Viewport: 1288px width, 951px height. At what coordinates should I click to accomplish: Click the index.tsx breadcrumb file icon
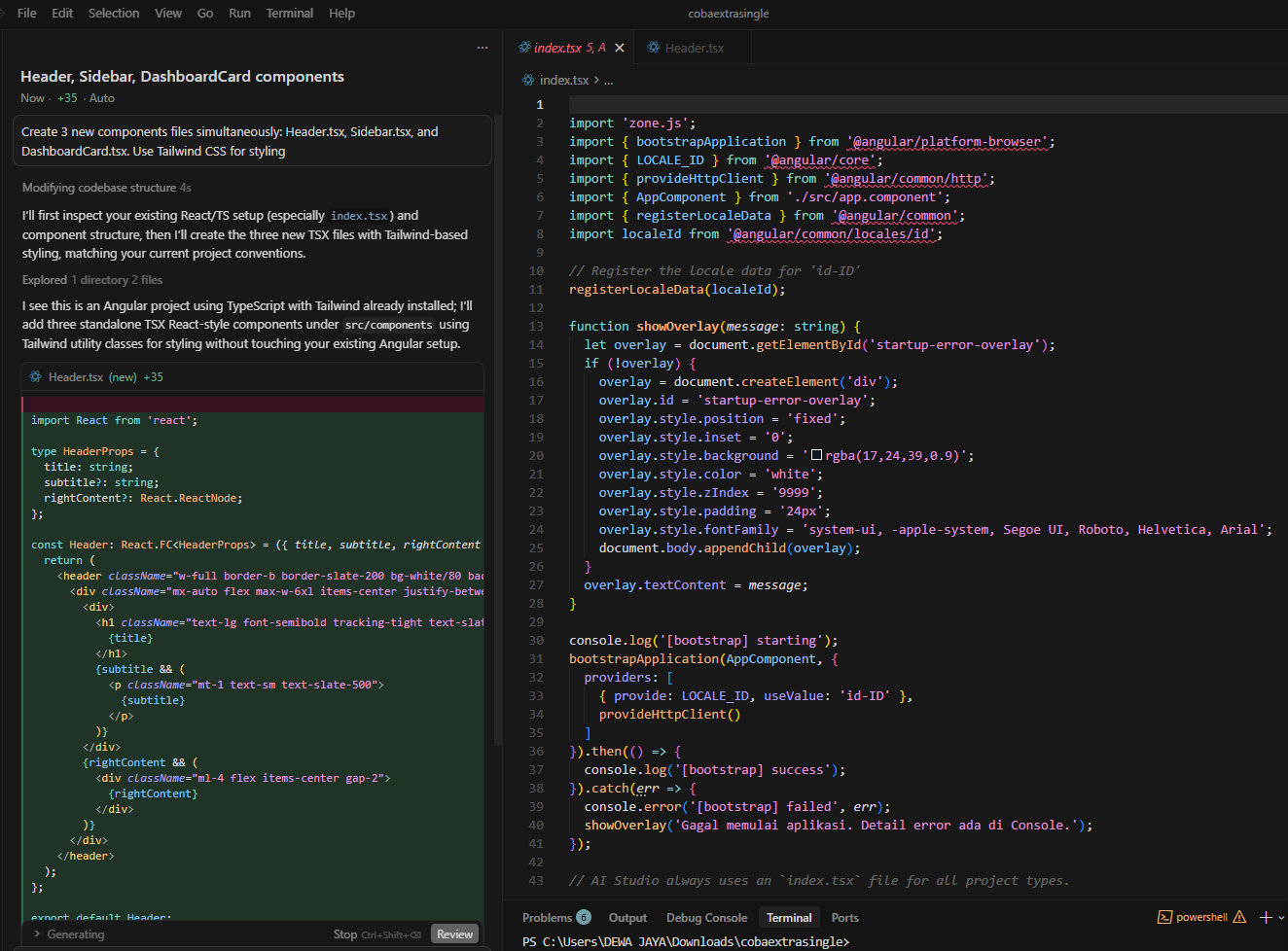tap(528, 81)
